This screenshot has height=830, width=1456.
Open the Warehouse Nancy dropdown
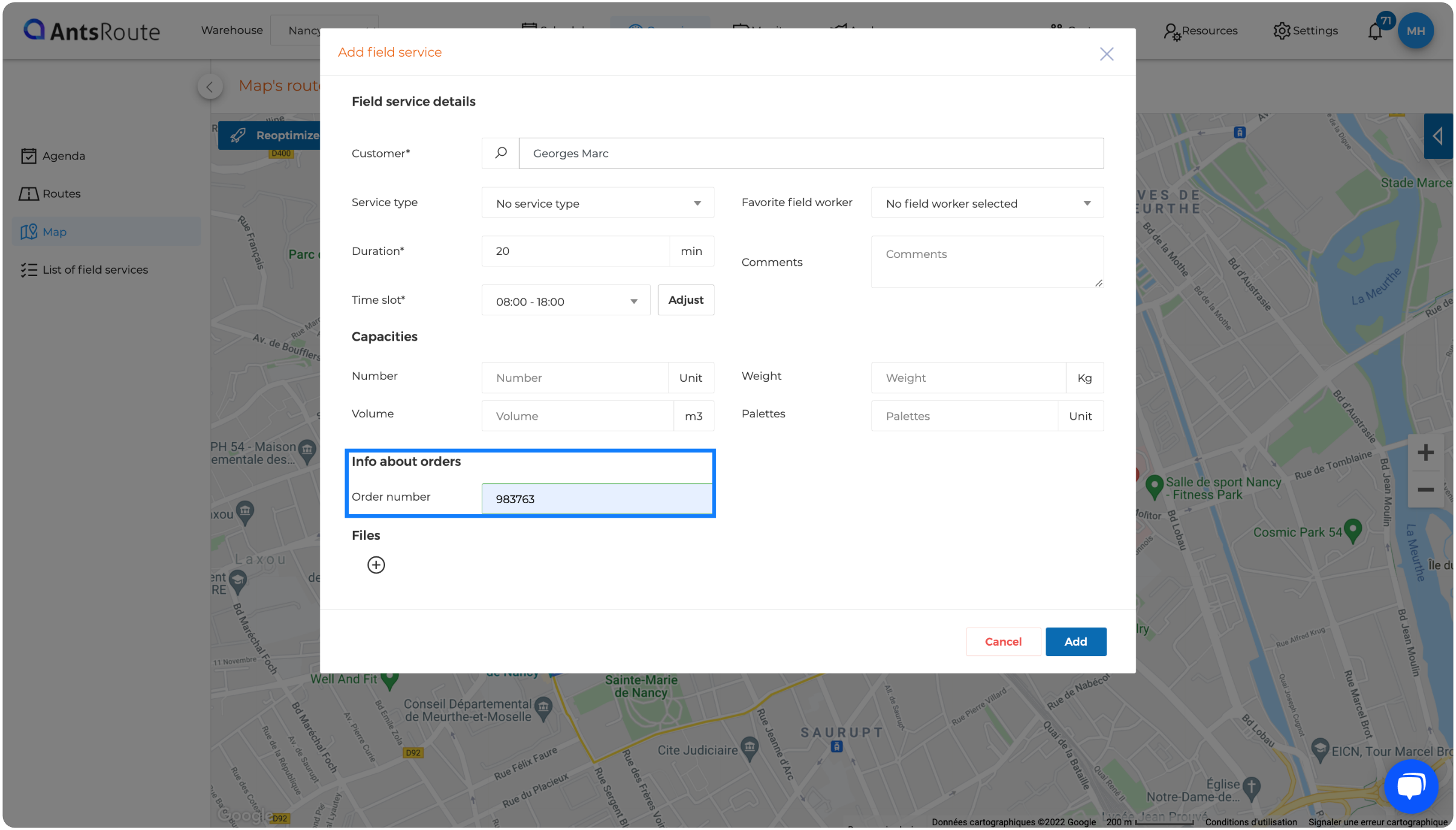pos(325,30)
